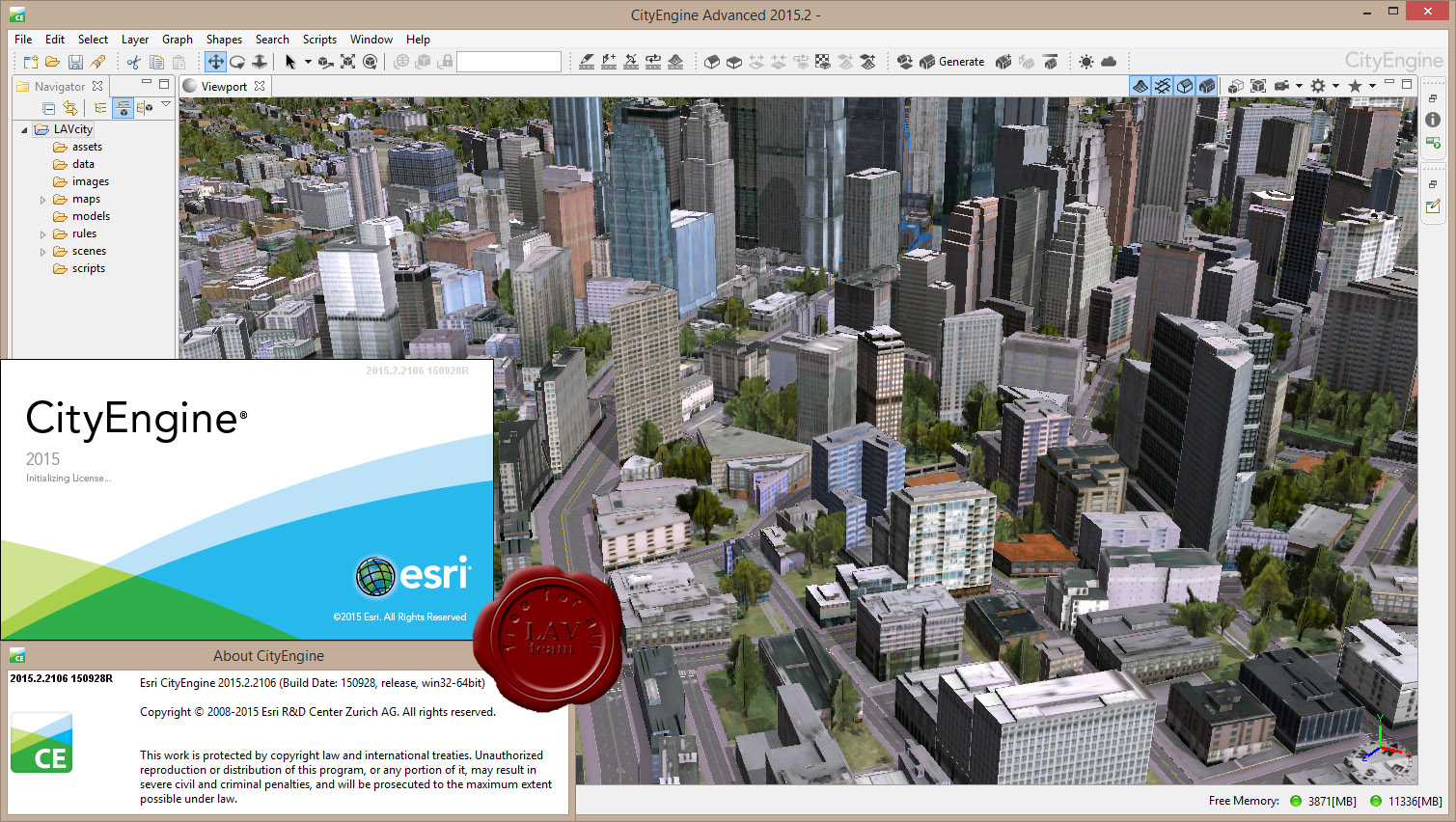Open camera bookmarks dropdown in Viewport
The width and height of the screenshot is (1456, 822).
point(1299,87)
